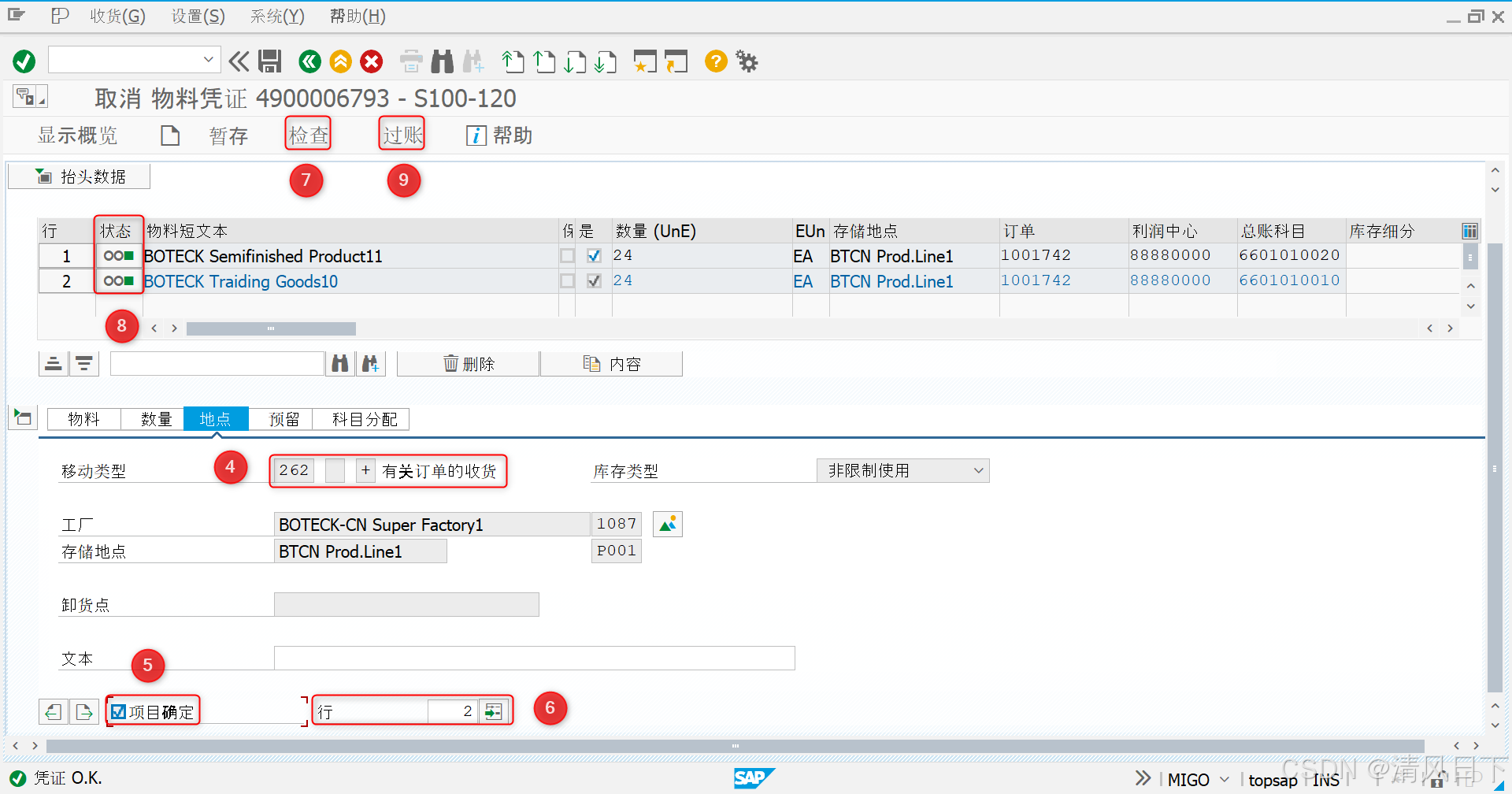Screen dimensions: 1512x794
Task: Click the 检查 check button
Action: point(308,135)
